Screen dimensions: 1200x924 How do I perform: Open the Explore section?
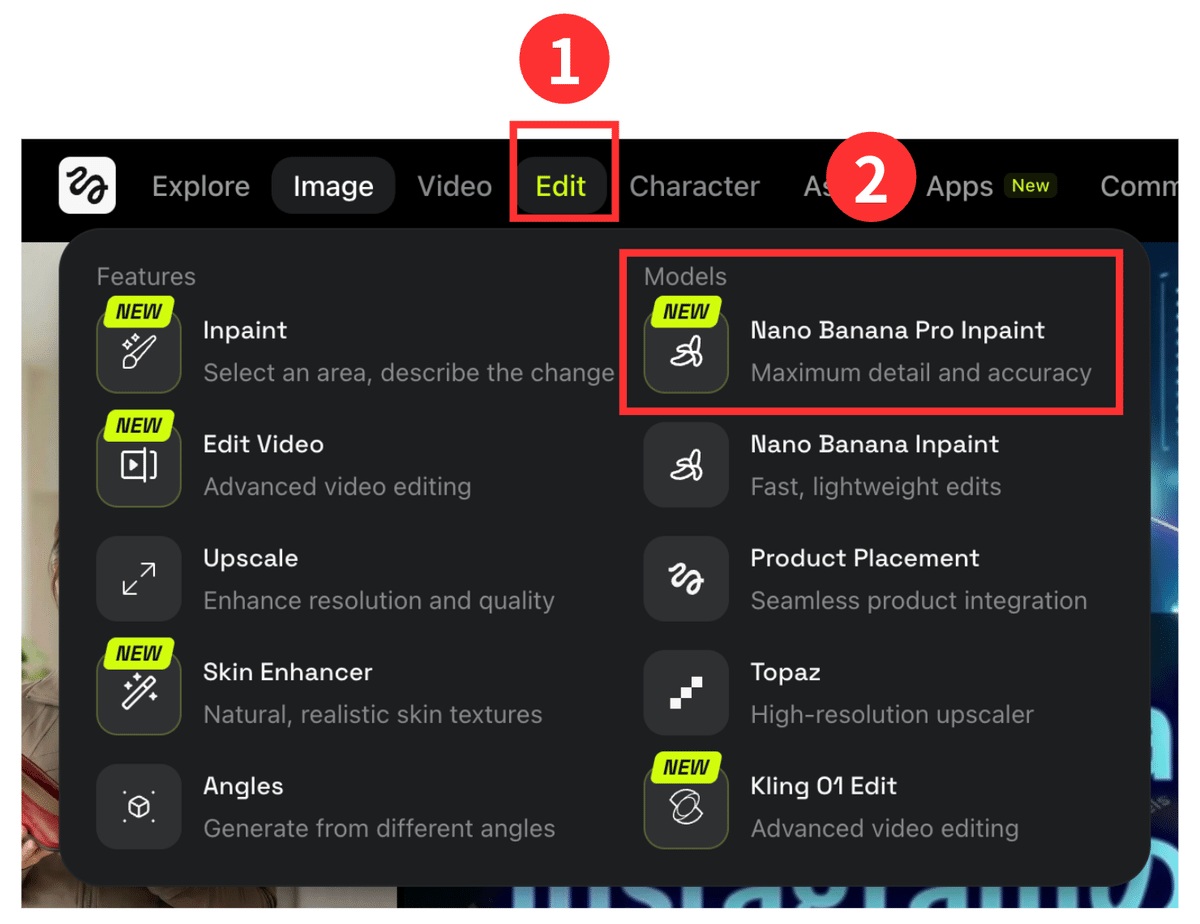coord(200,186)
